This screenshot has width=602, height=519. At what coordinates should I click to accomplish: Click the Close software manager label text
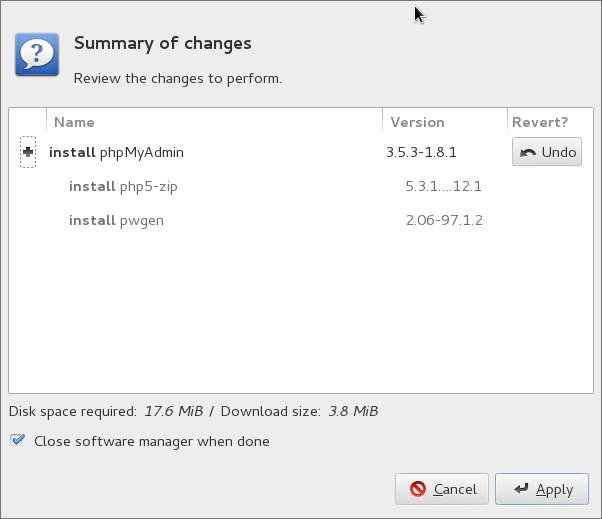click(x=152, y=441)
